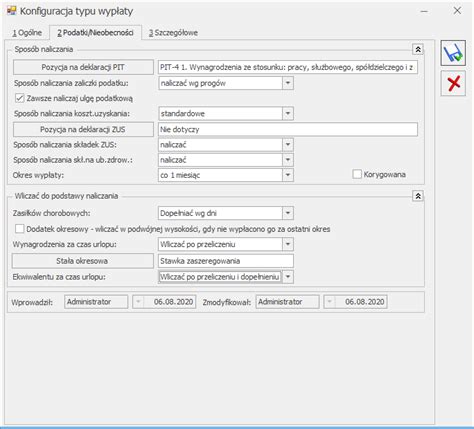Open the Okres wypłaty dropdown
Viewport: 474px width, 429px height.
(x=288, y=175)
